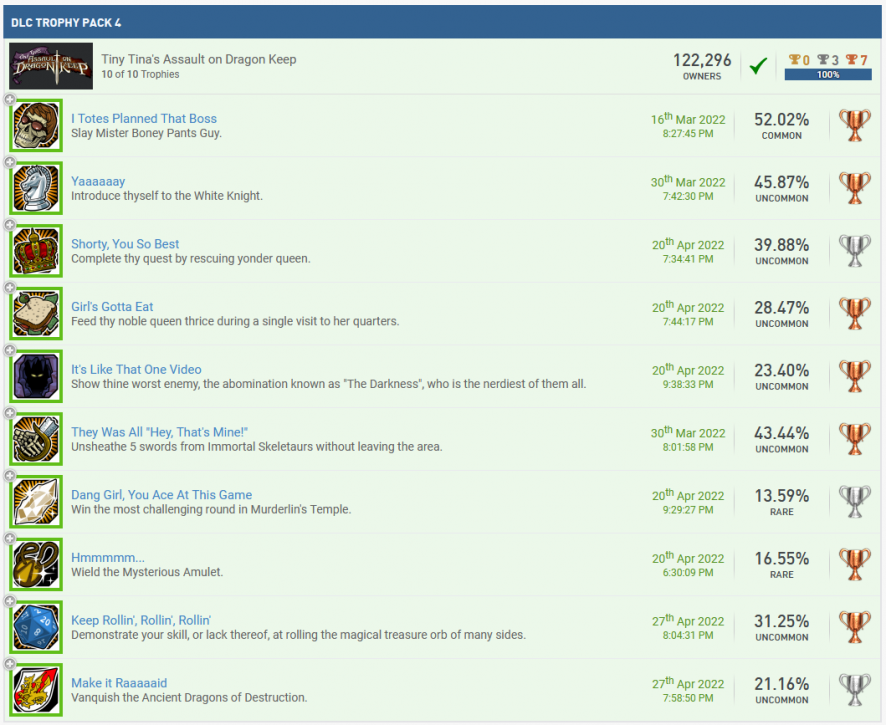Click the 100% completion progress bar

tap(828, 75)
